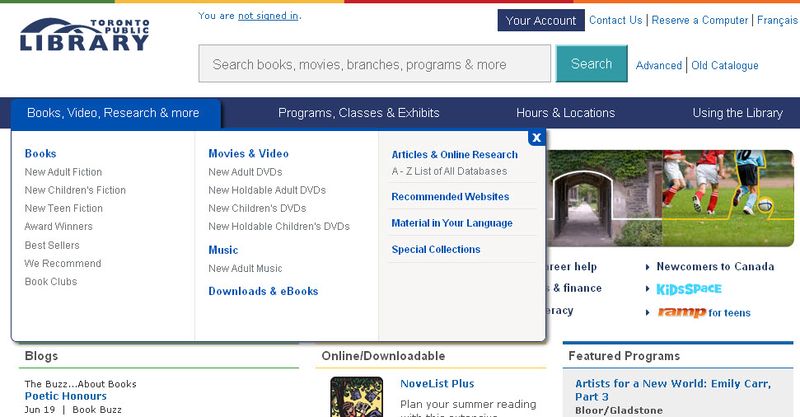Close the mega menu with X button
800x417 pixels.
537,137
